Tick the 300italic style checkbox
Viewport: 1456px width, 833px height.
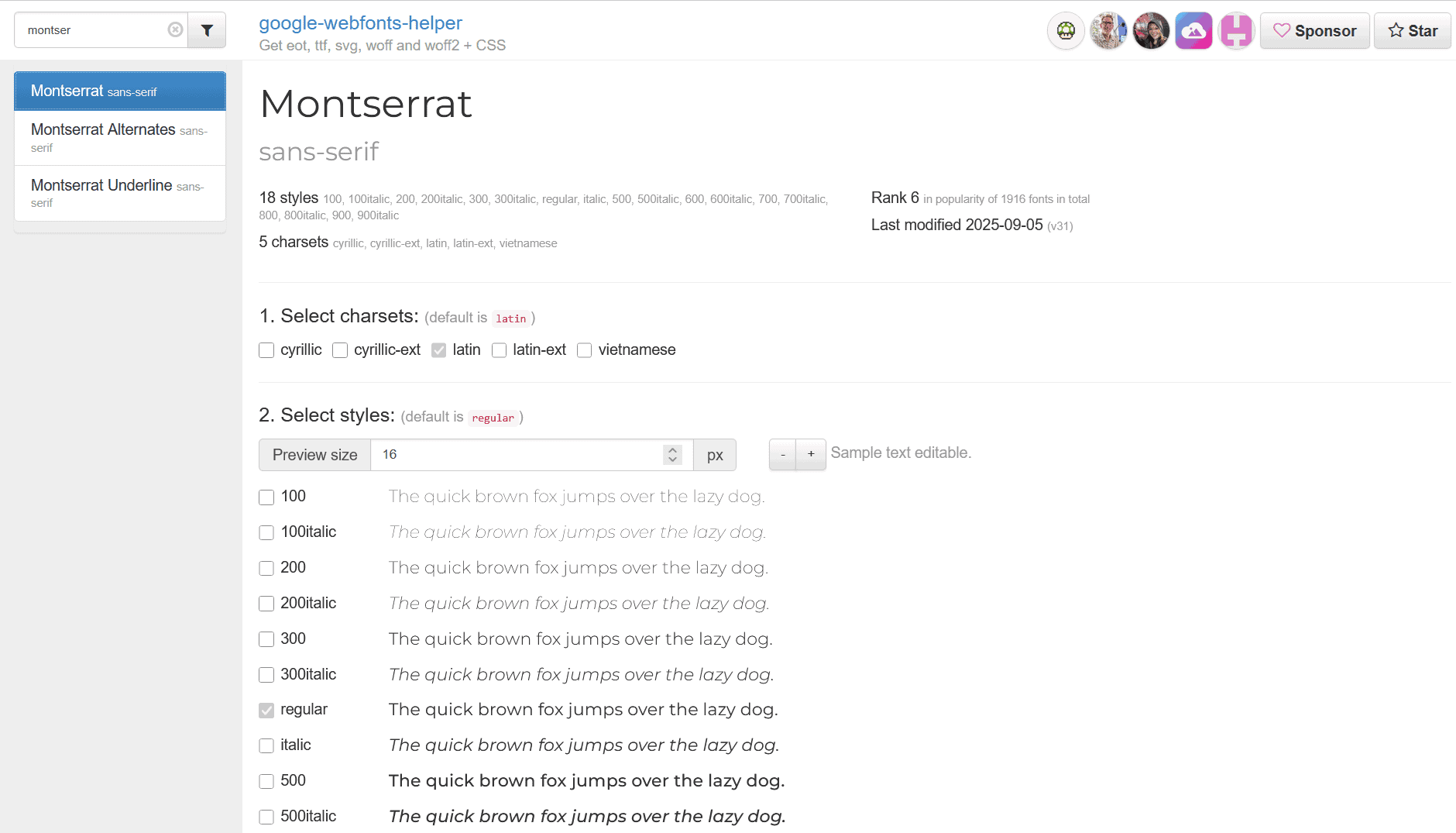coord(266,675)
